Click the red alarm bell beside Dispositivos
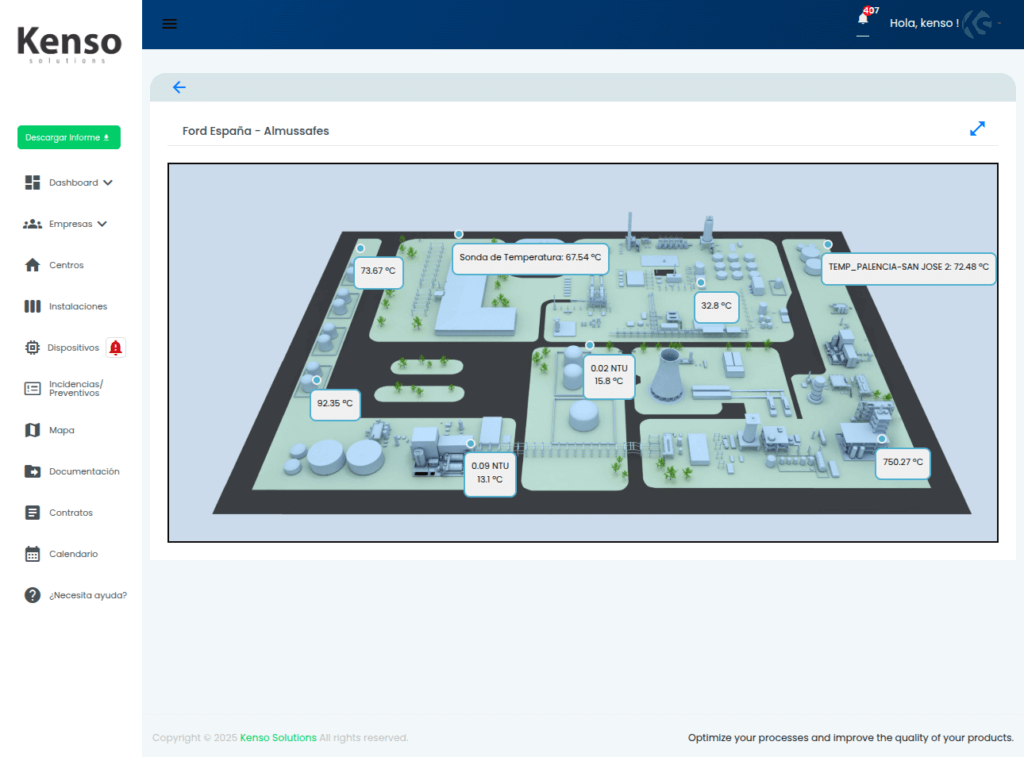 [116, 347]
